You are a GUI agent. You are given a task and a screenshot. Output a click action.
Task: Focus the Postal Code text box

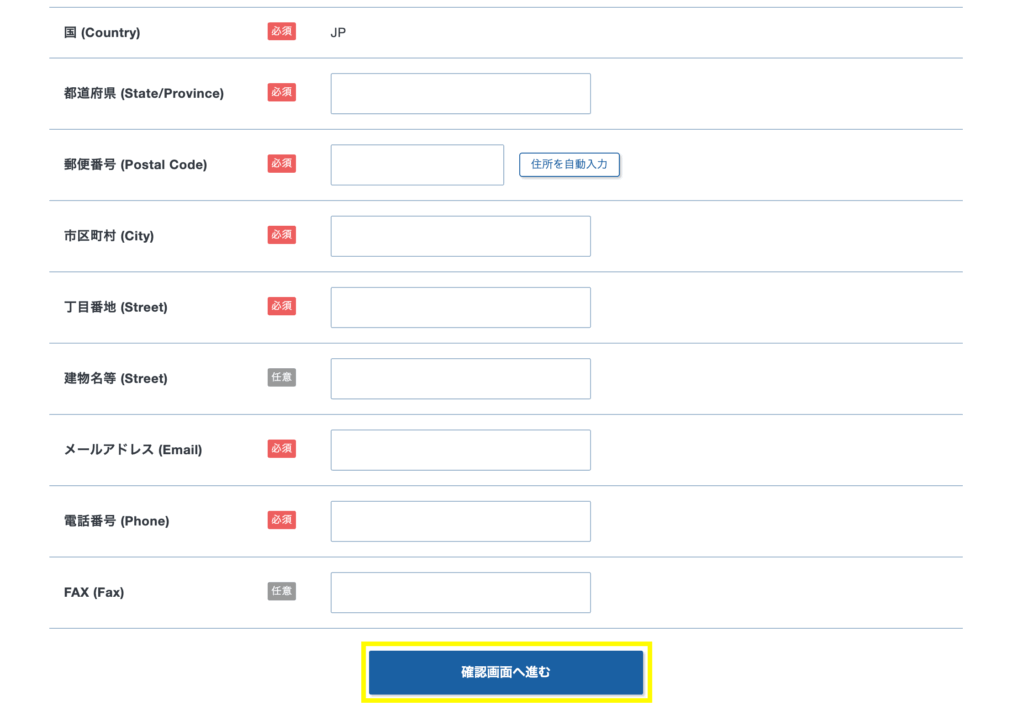click(417, 165)
